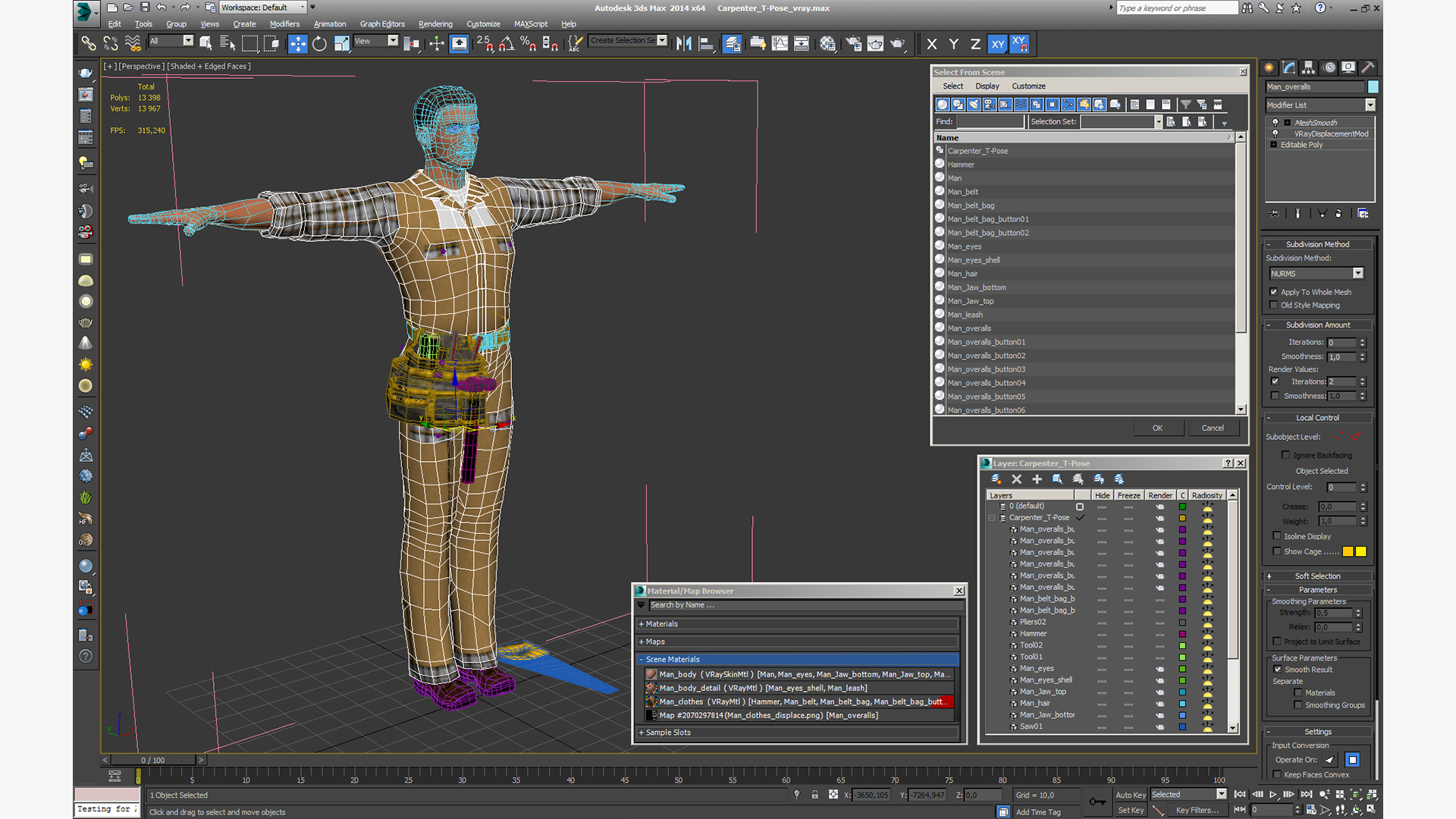The image size is (1456, 819).
Task: Click Delete Layer X icon in Layer window
Action: pos(1017,479)
